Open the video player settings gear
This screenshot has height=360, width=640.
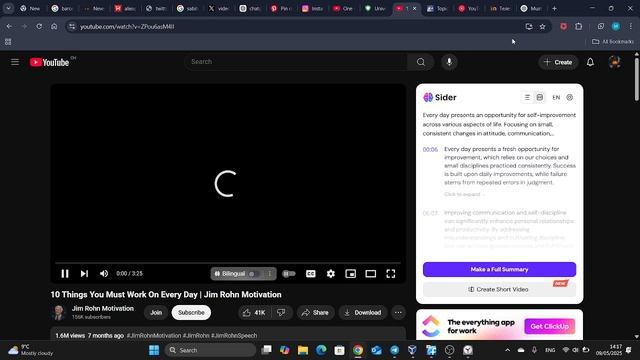331,273
